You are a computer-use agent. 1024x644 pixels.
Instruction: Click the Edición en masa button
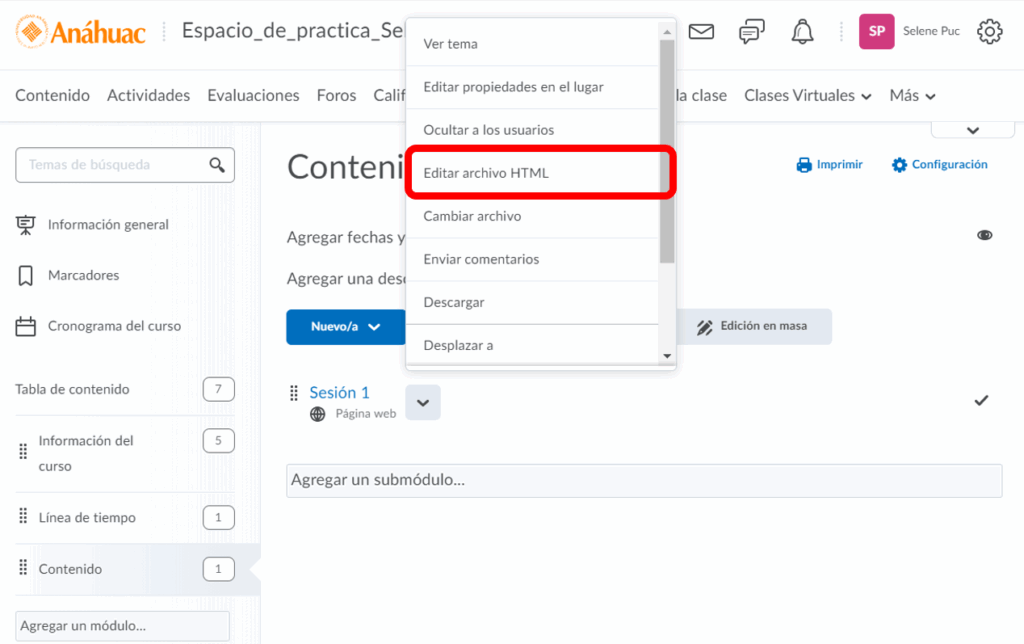[753, 327]
